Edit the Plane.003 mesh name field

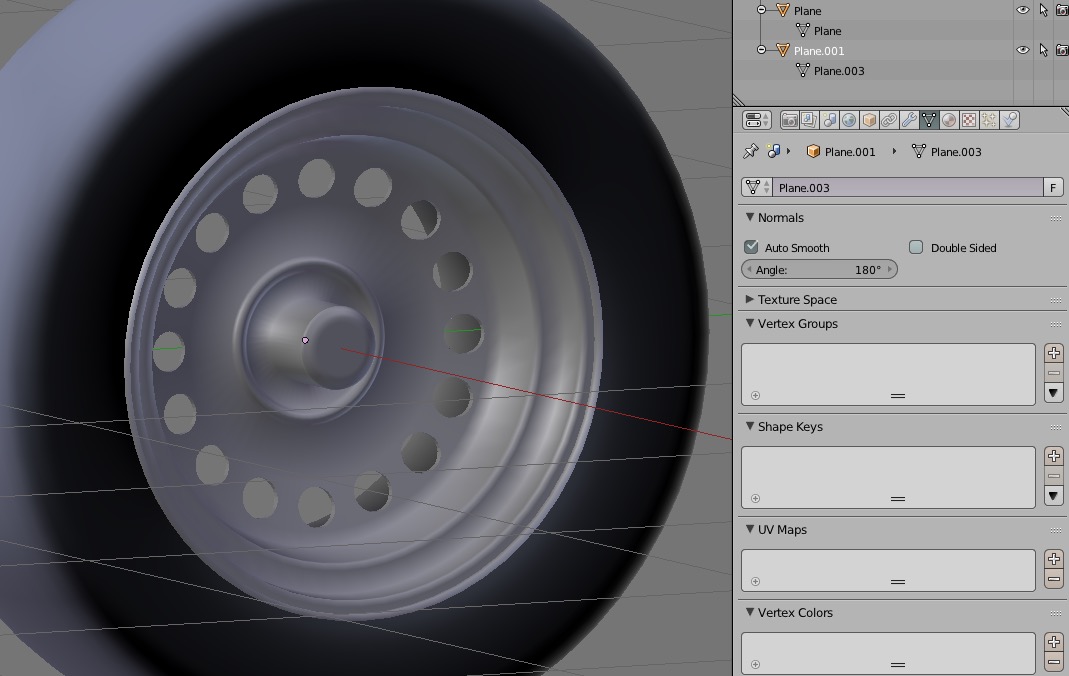(907, 187)
